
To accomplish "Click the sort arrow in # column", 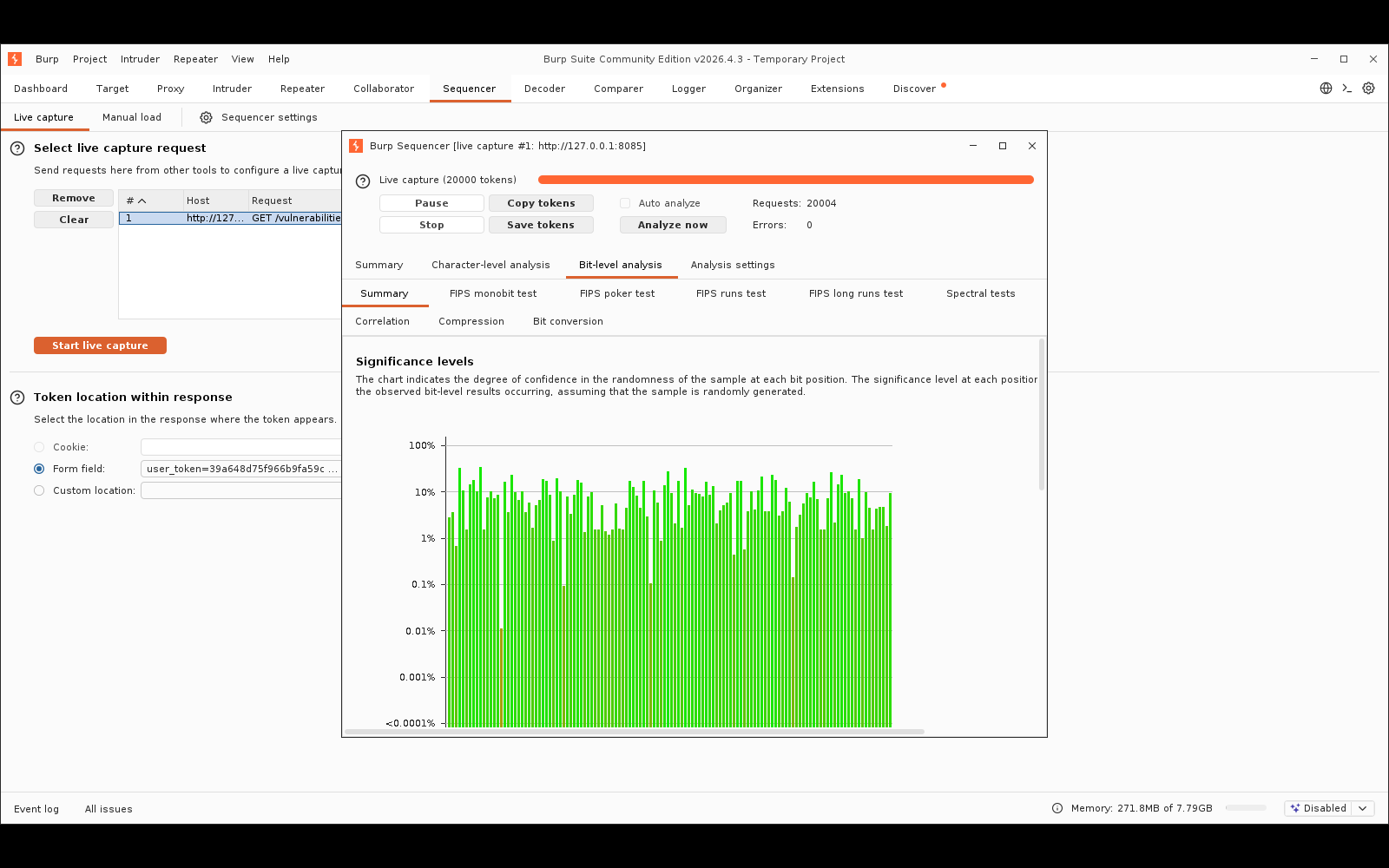I will tap(142, 201).
